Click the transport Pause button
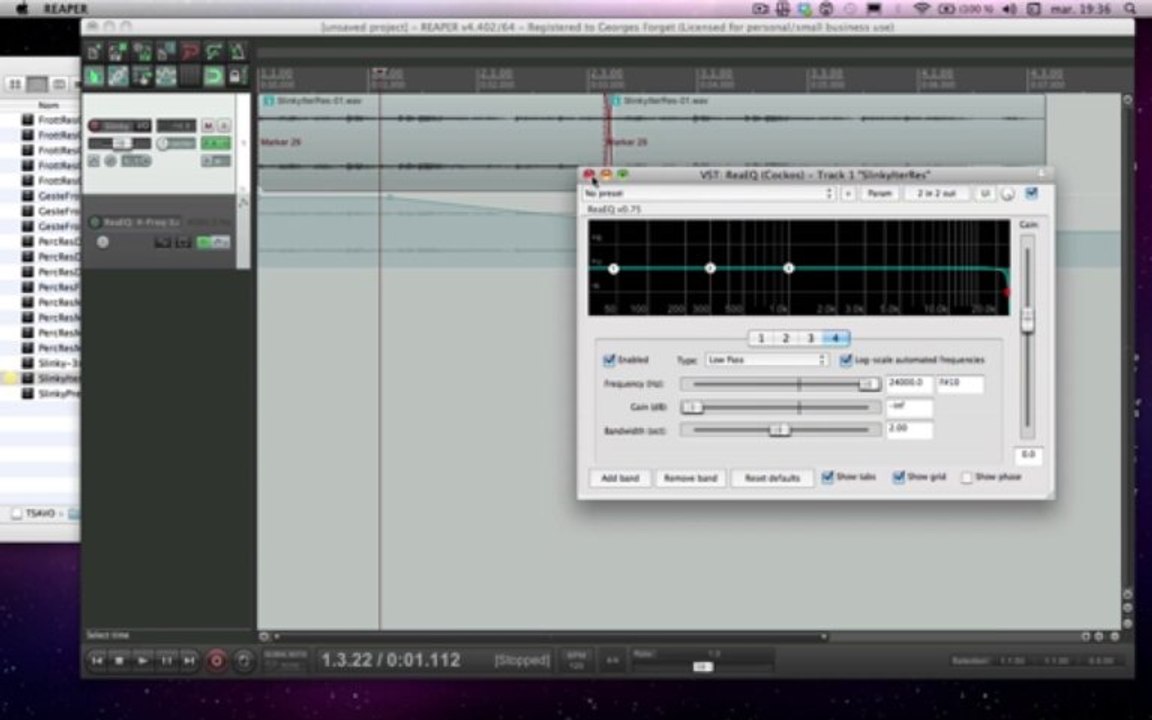This screenshot has height=720, width=1152. pos(166,660)
